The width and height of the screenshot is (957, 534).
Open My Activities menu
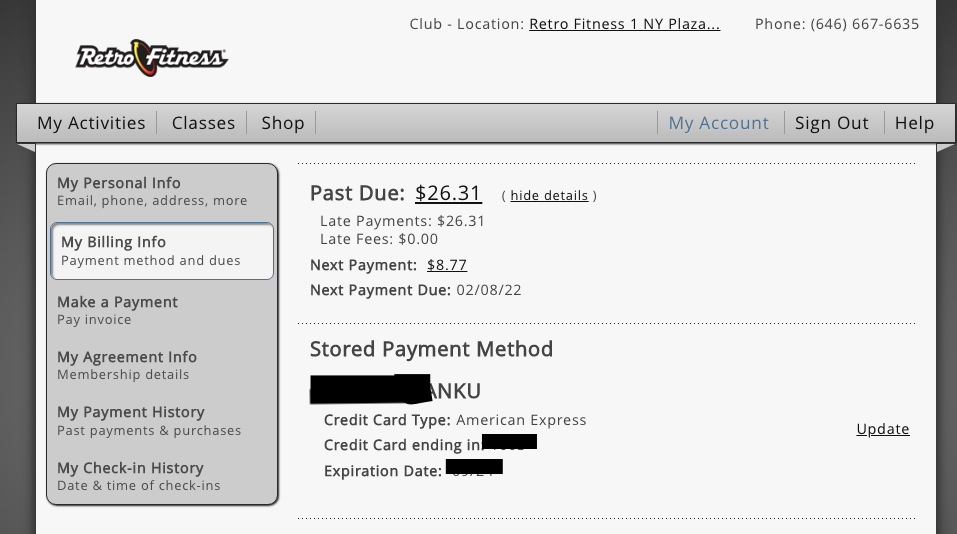tap(91, 123)
